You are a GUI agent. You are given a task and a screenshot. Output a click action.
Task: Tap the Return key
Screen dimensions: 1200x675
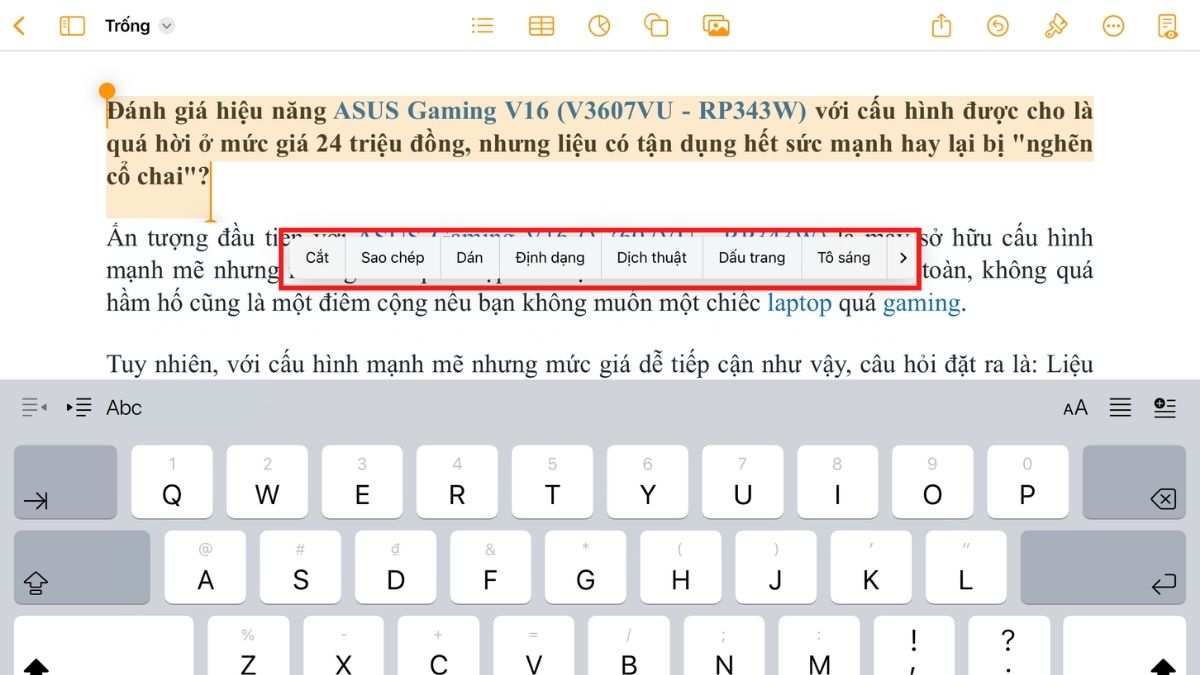coord(1104,567)
